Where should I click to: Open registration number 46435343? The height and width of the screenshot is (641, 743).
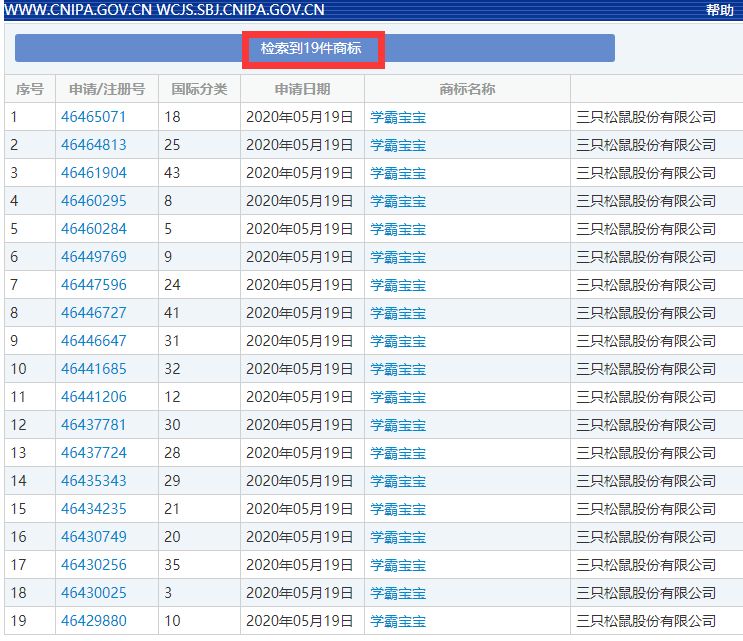tap(93, 480)
